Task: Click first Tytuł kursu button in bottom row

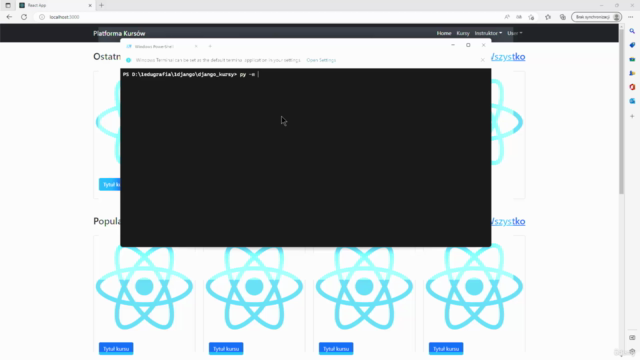Action: tap(116, 349)
